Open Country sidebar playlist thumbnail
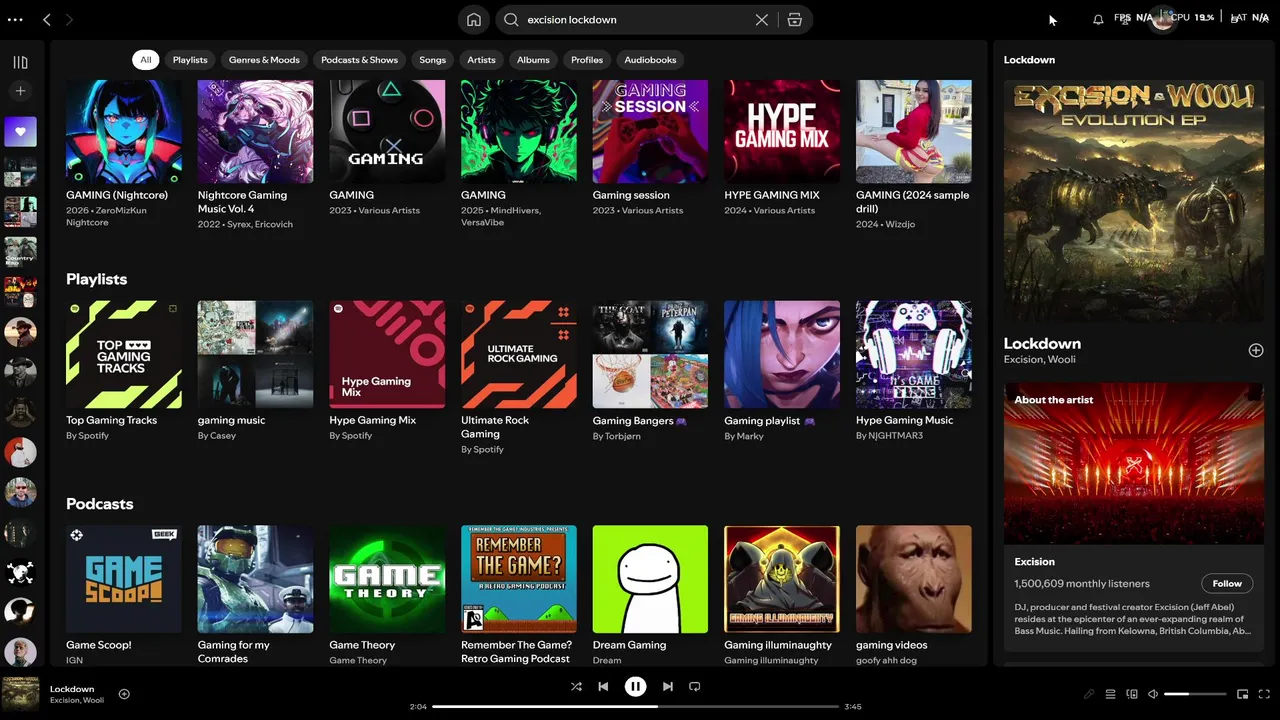Screen dimensions: 1280x720 [x=20, y=251]
